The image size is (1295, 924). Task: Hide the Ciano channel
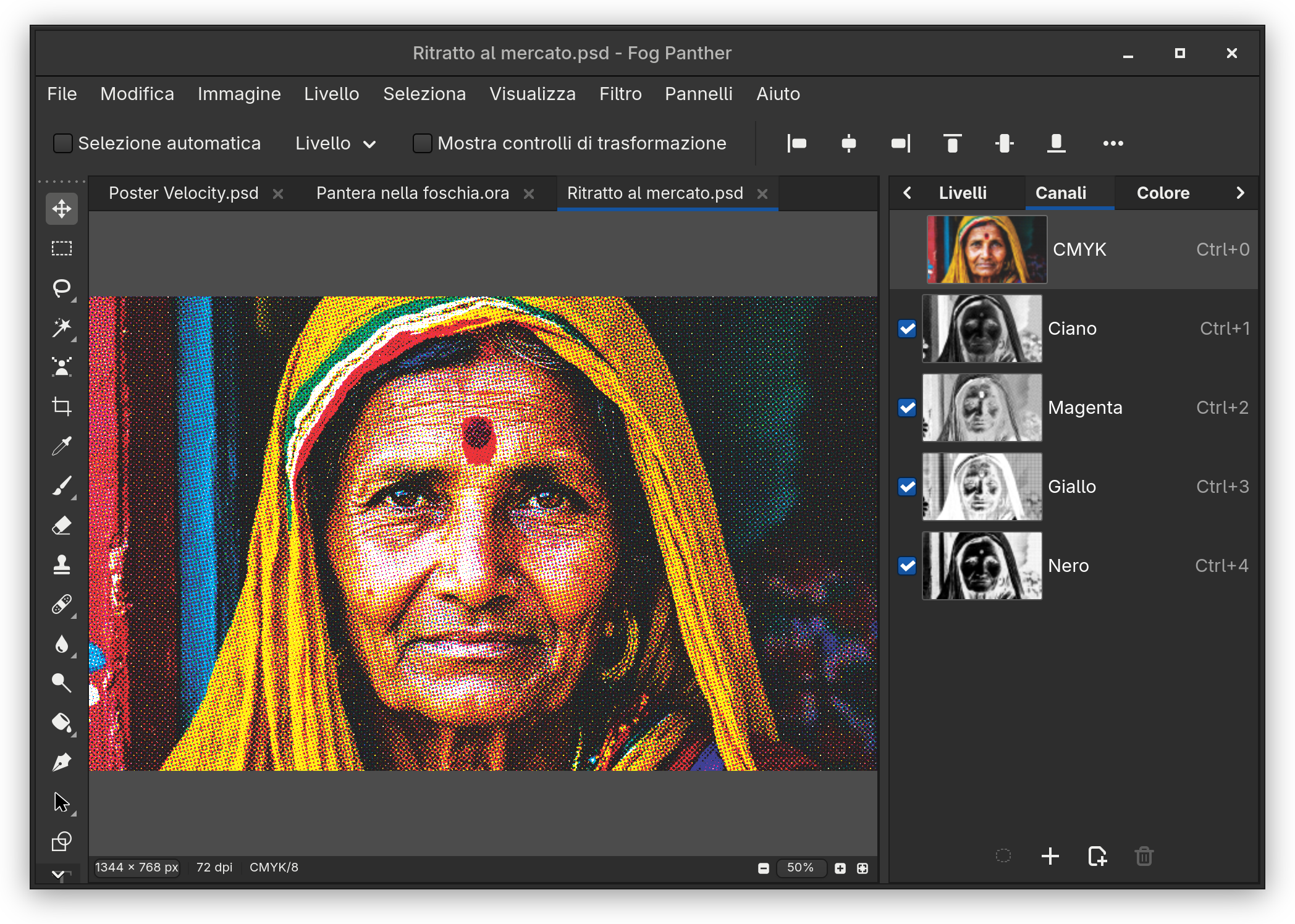click(x=907, y=329)
